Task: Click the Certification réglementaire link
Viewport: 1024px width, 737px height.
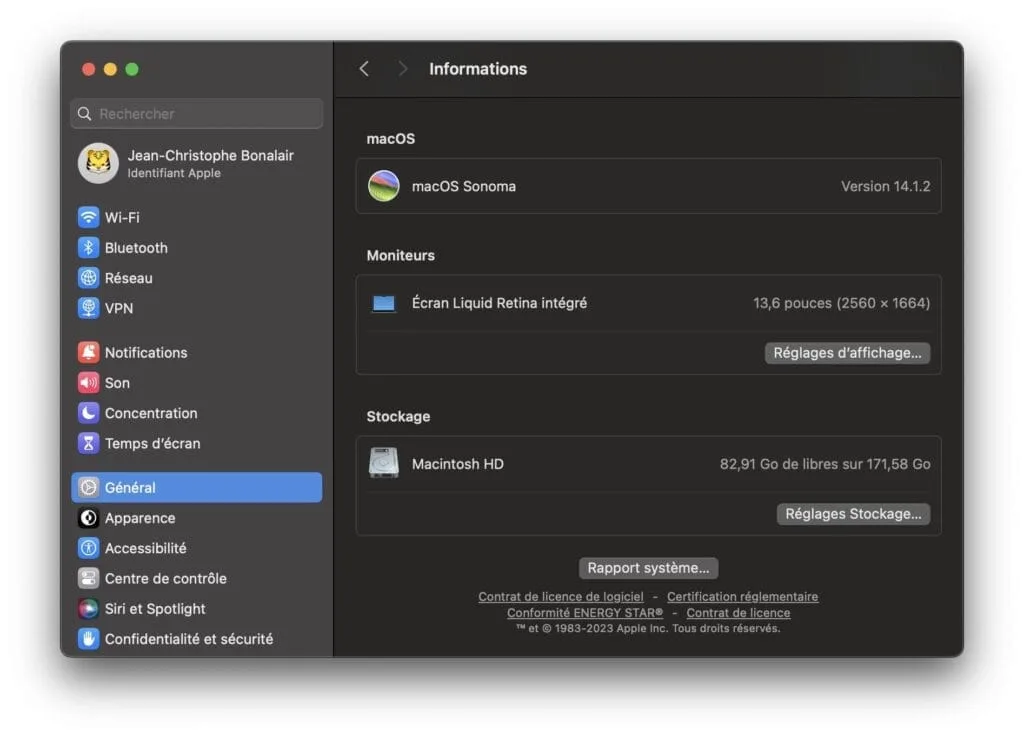Action: coord(741,596)
